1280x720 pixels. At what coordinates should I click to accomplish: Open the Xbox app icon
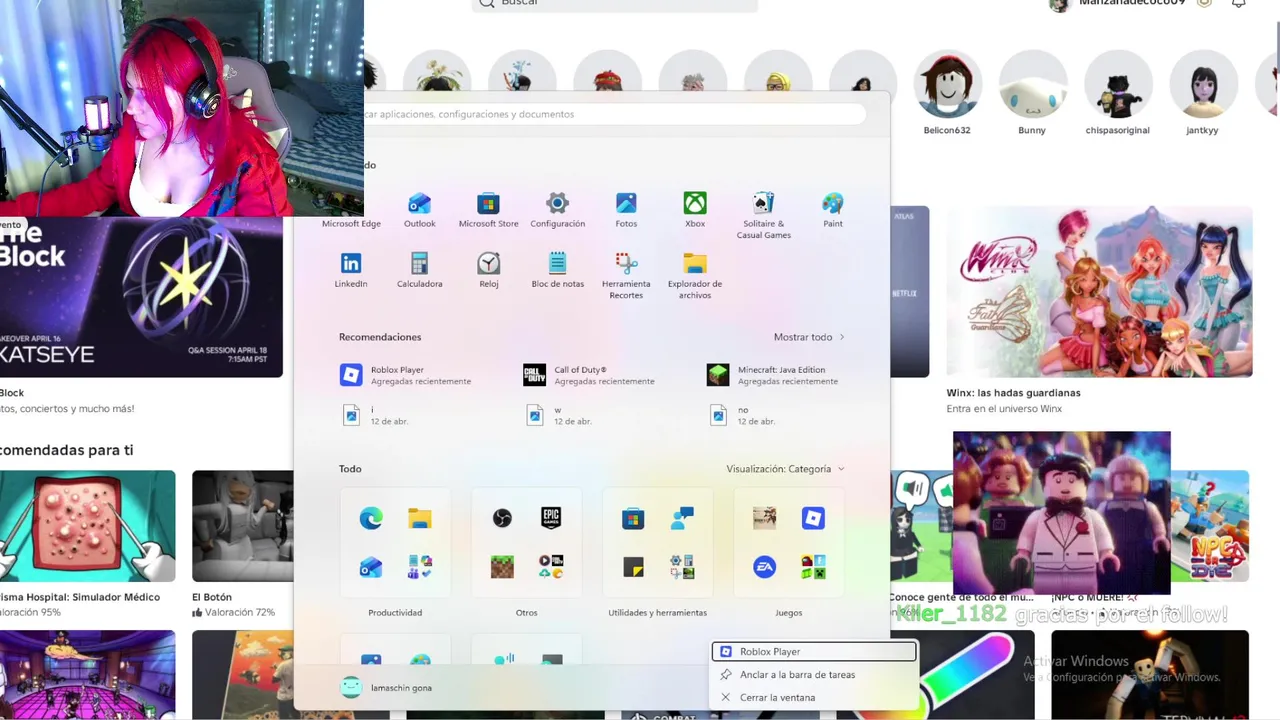click(x=695, y=204)
